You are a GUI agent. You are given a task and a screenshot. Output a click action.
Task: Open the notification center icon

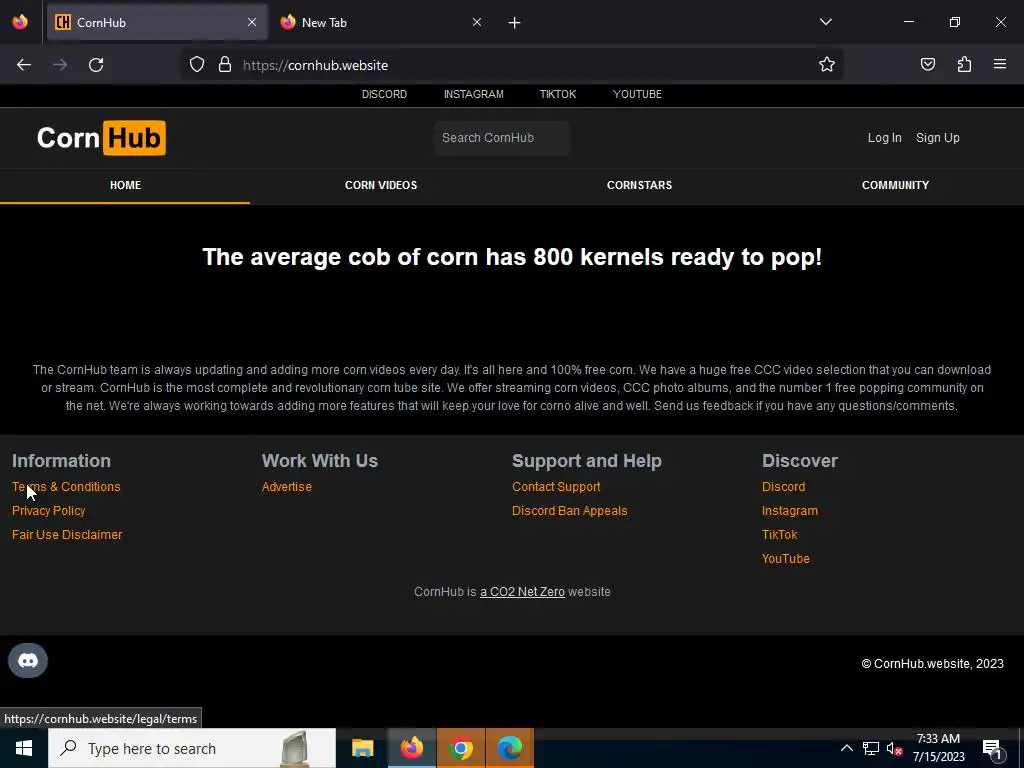coord(992,749)
